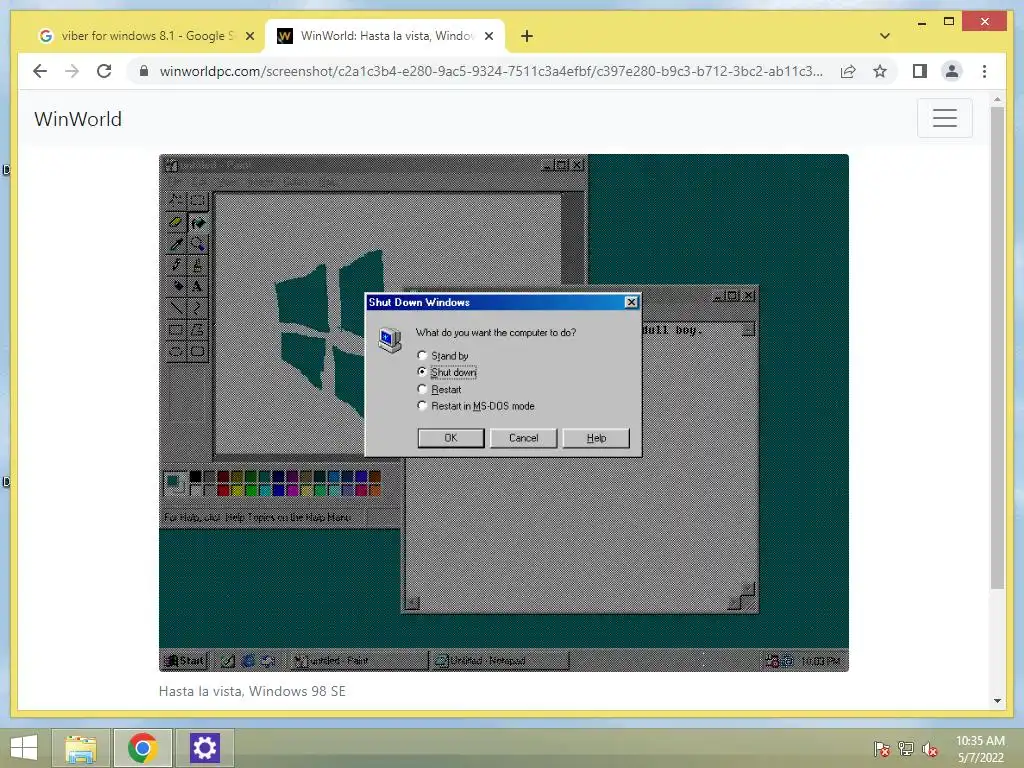Select the Rectangle shape tool in Paint
The image size is (1024, 768).
176,329
